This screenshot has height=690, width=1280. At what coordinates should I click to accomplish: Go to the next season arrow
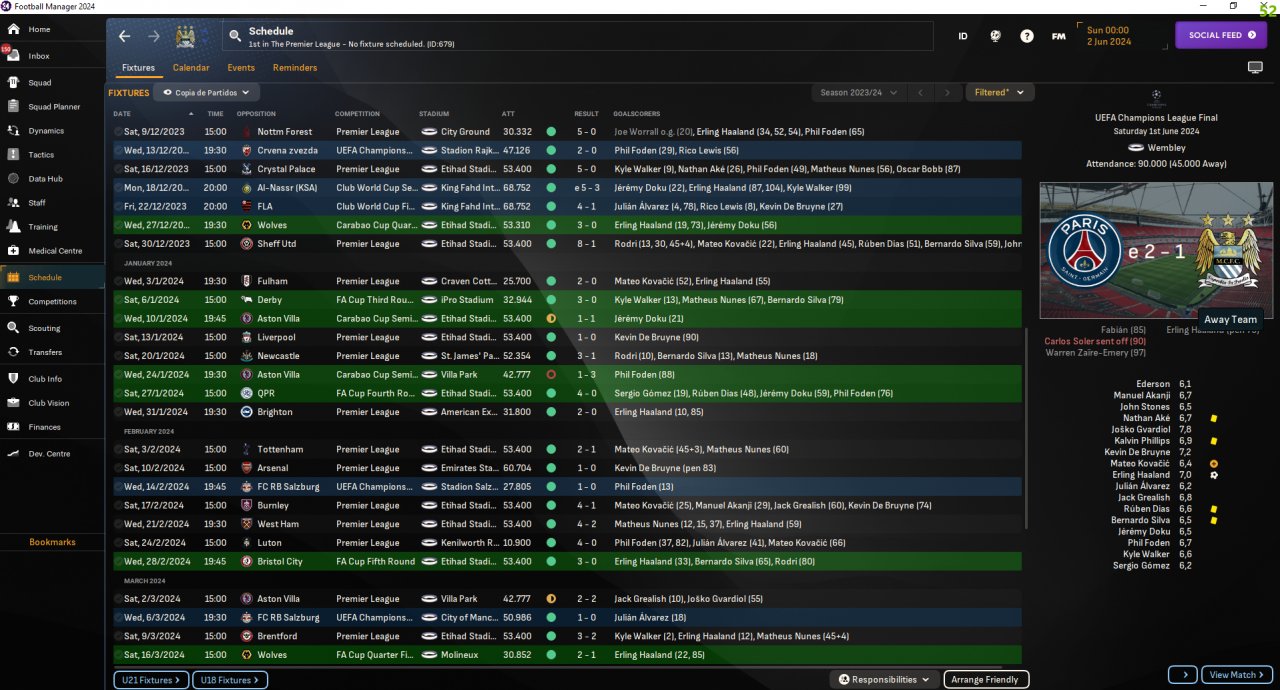[947, 92]
